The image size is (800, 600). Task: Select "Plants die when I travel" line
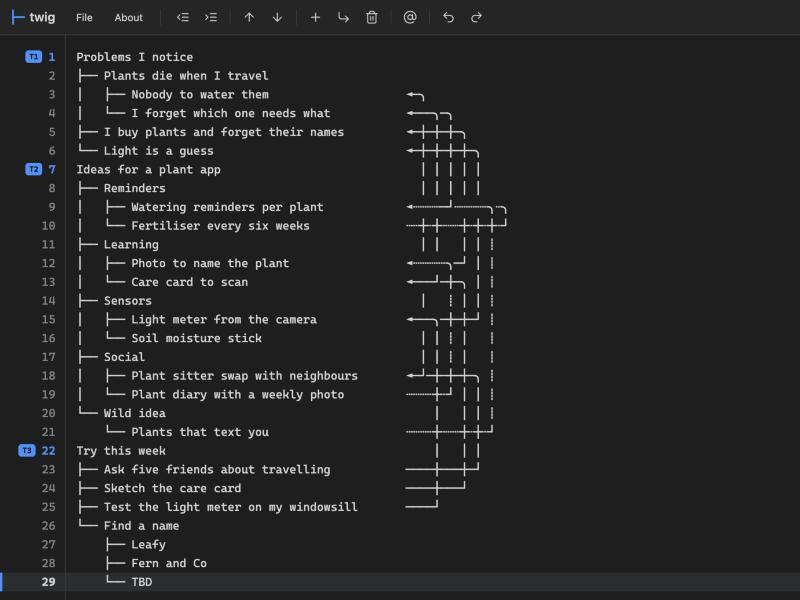(x=186, y=76)
